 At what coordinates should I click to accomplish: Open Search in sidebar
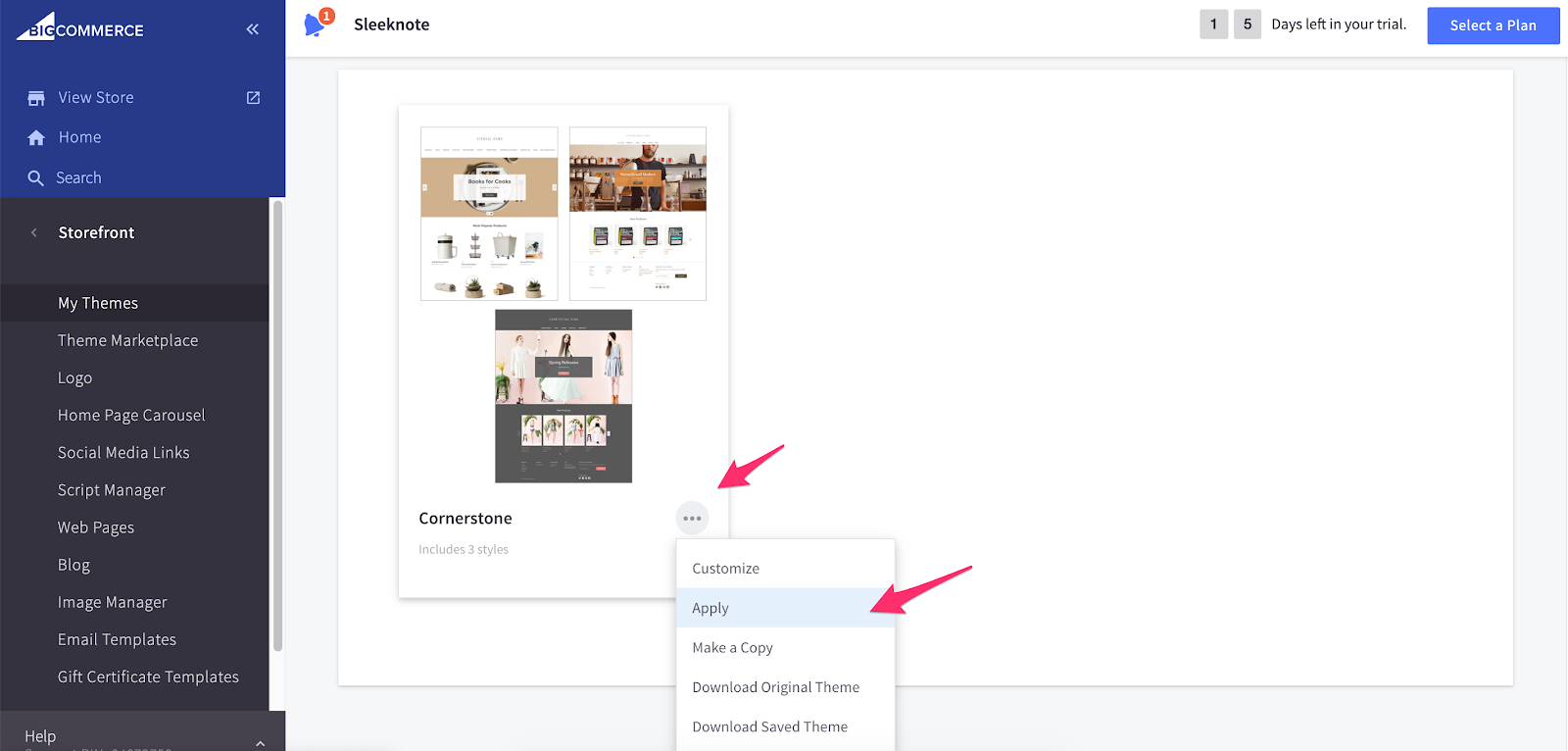point(78,178)
